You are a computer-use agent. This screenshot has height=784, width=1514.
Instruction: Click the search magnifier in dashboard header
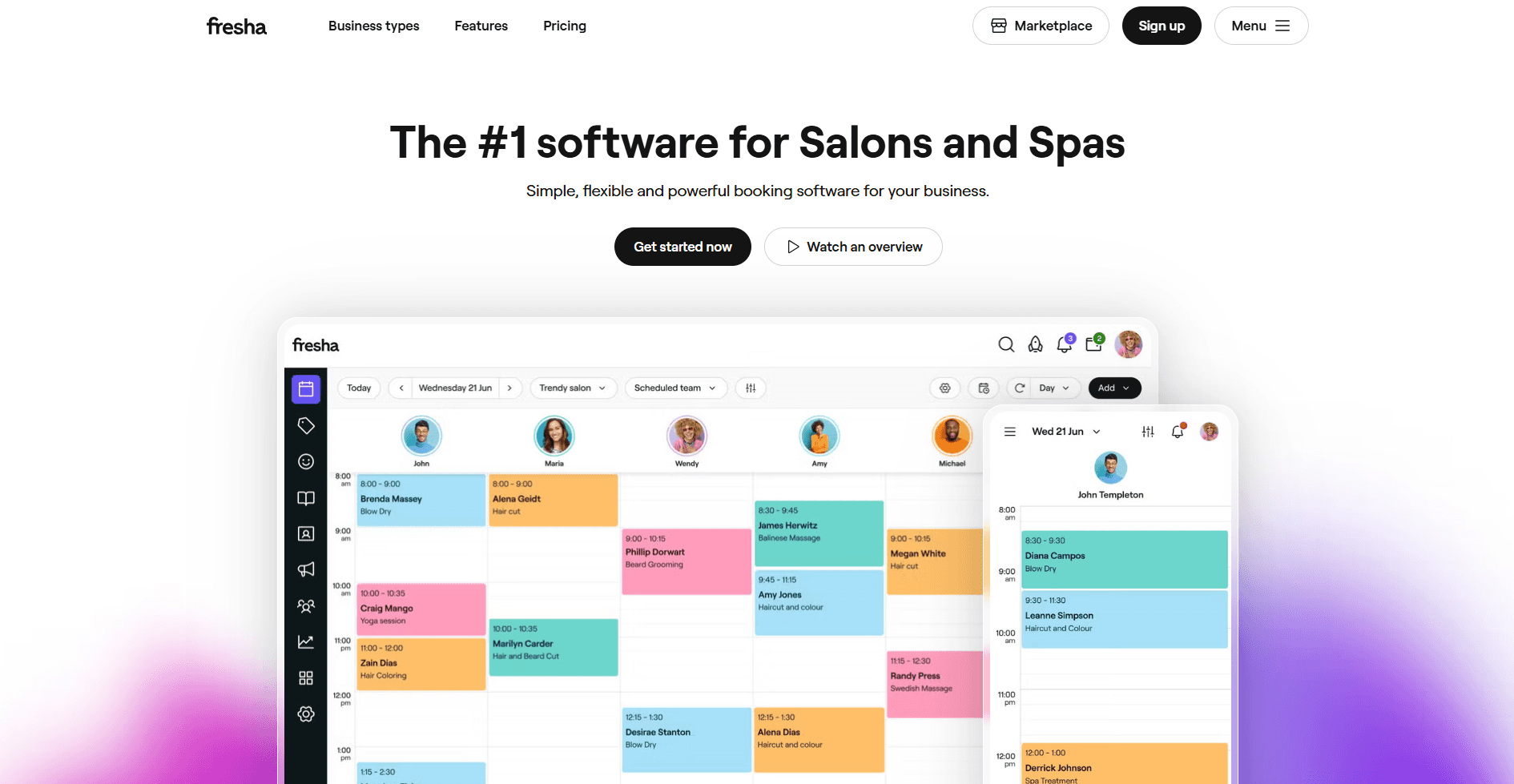pos(1006,344)
